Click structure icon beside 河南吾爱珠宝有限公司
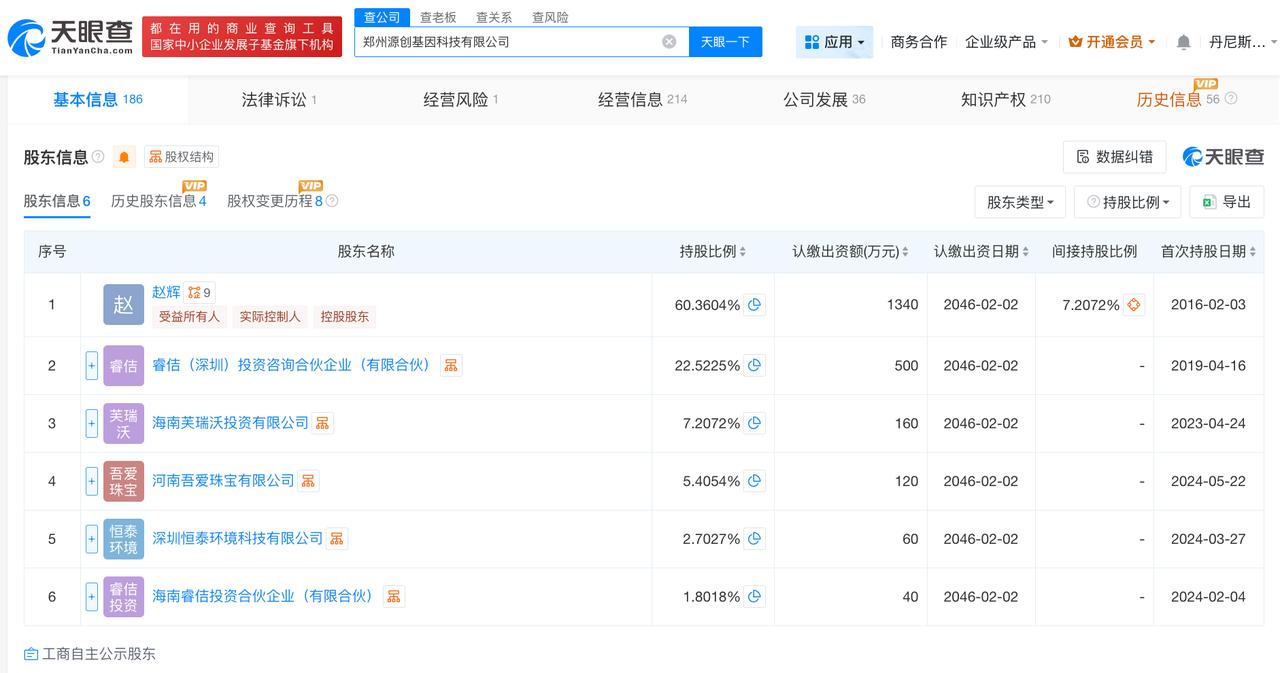 308,481
